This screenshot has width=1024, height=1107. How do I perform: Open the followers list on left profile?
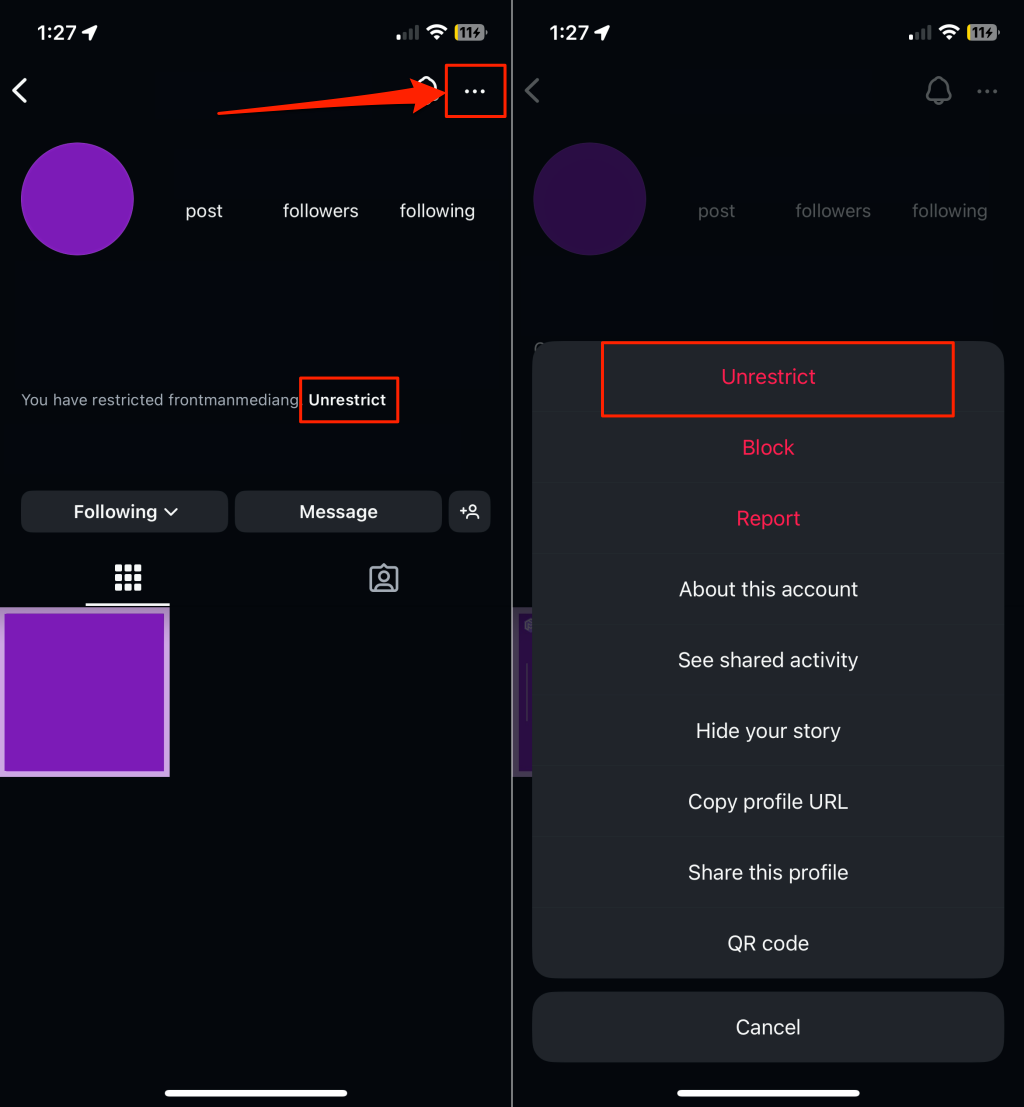321,210
